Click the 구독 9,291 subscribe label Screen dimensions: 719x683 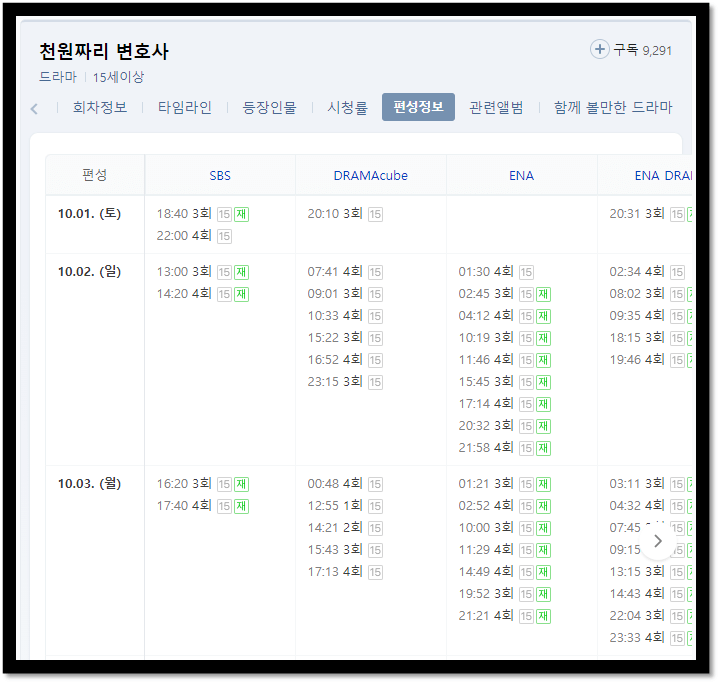click(x=642, y=50)
